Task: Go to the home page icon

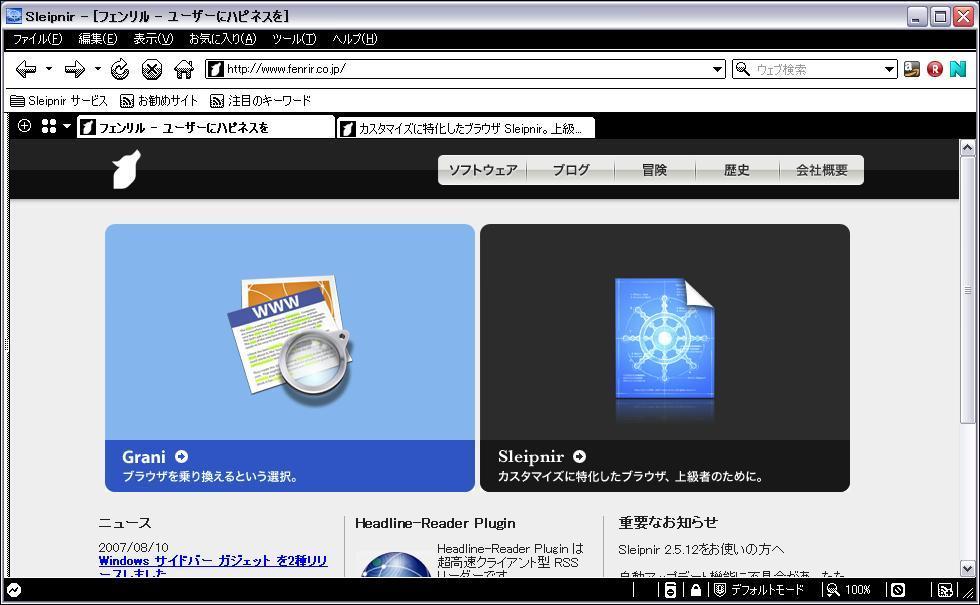Action: click(183, 69)
